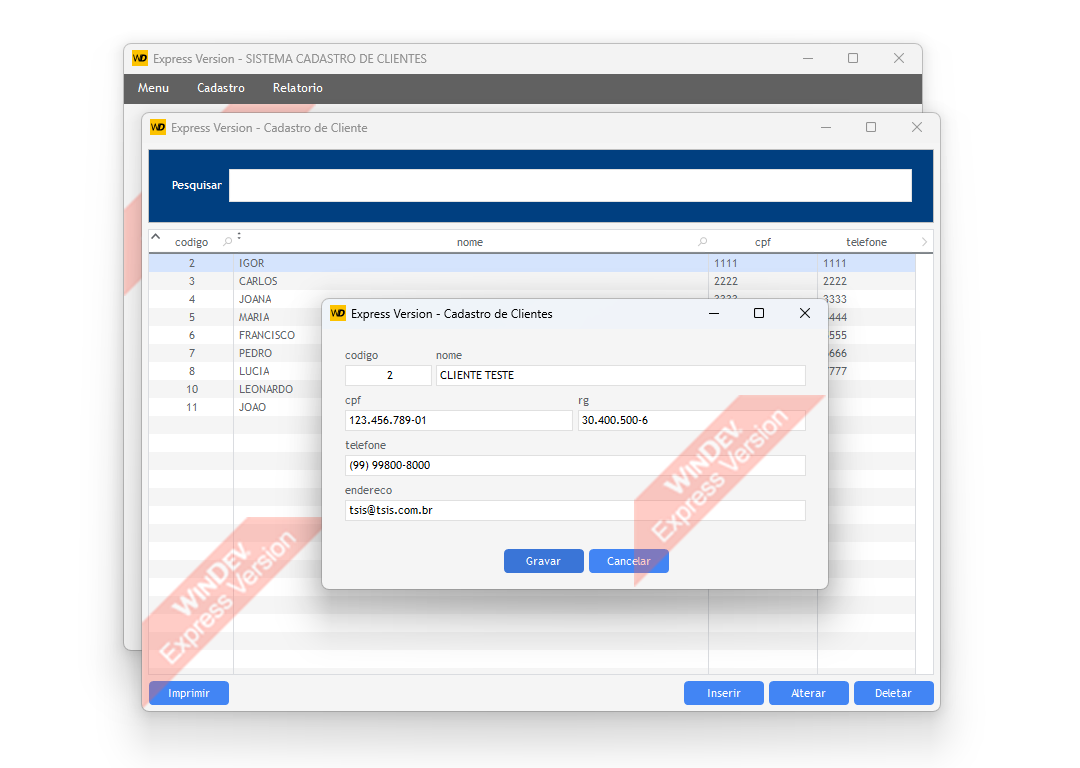Click the Imprimir button
Viewport: 1080px width, 768px height.
pos(189,693)
